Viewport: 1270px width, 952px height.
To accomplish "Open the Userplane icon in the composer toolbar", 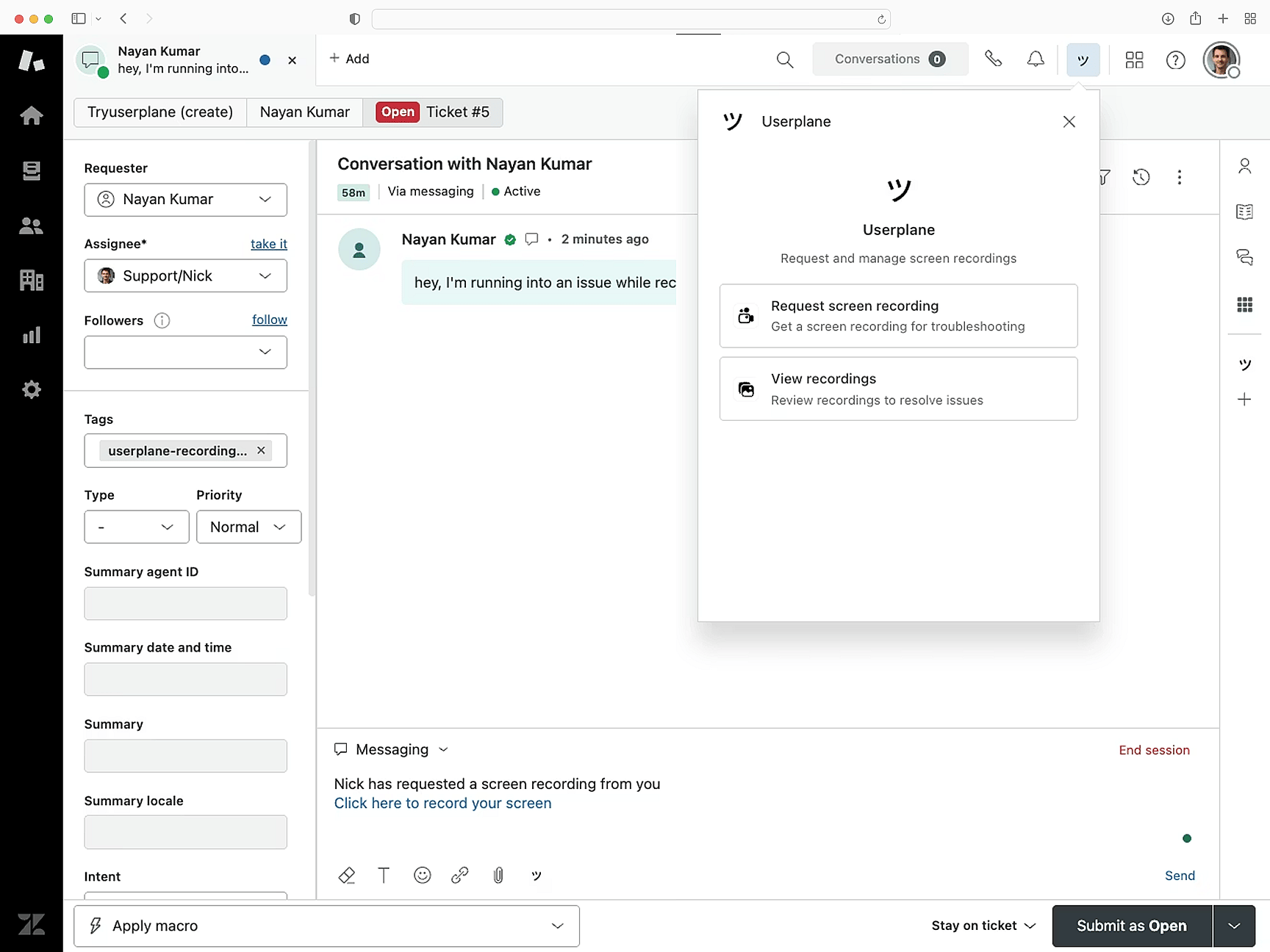I will tap(537, 875).
